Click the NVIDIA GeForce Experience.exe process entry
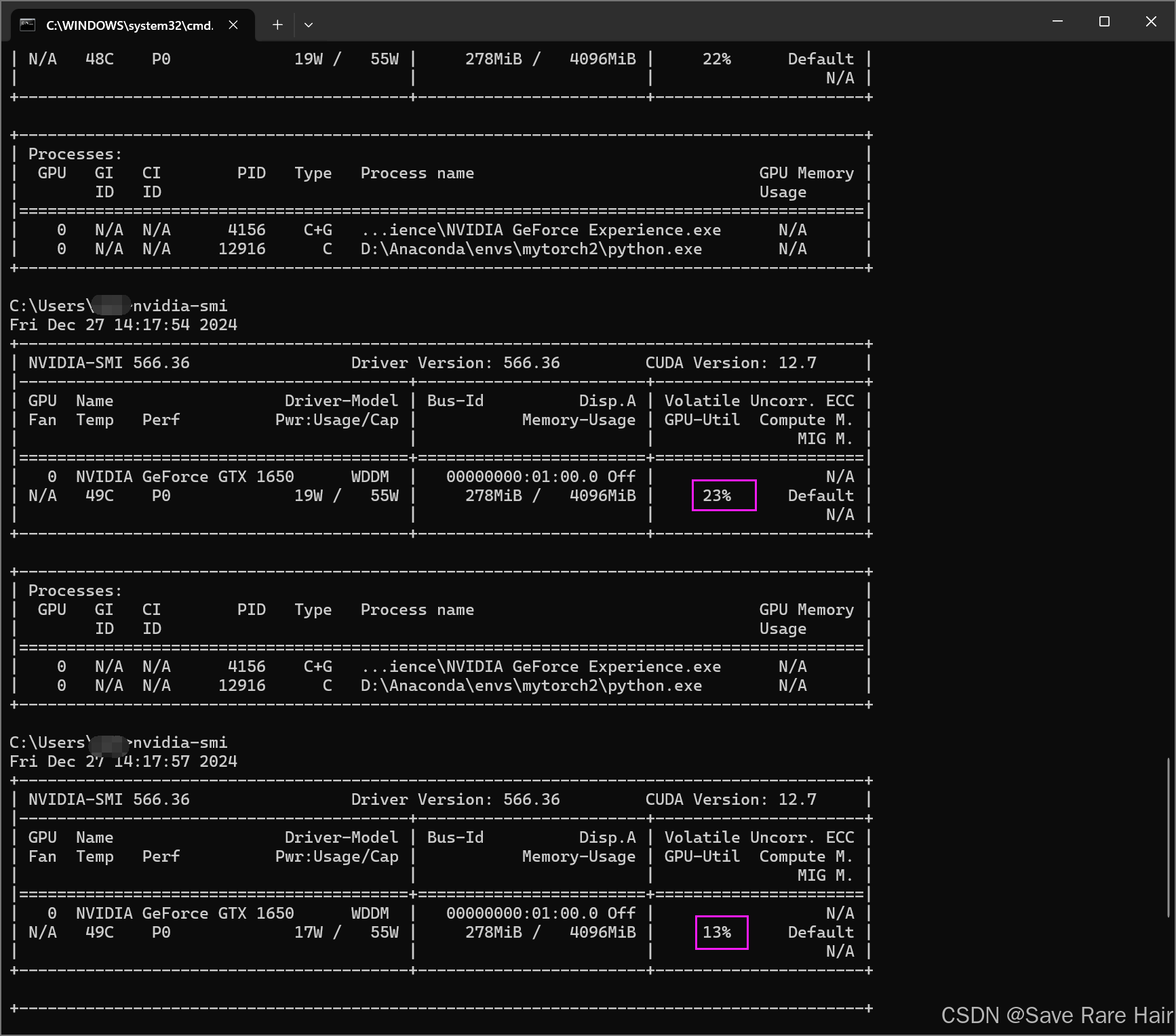The width and height of the screenshot is (1176, 1036). [x=541, y=666]
